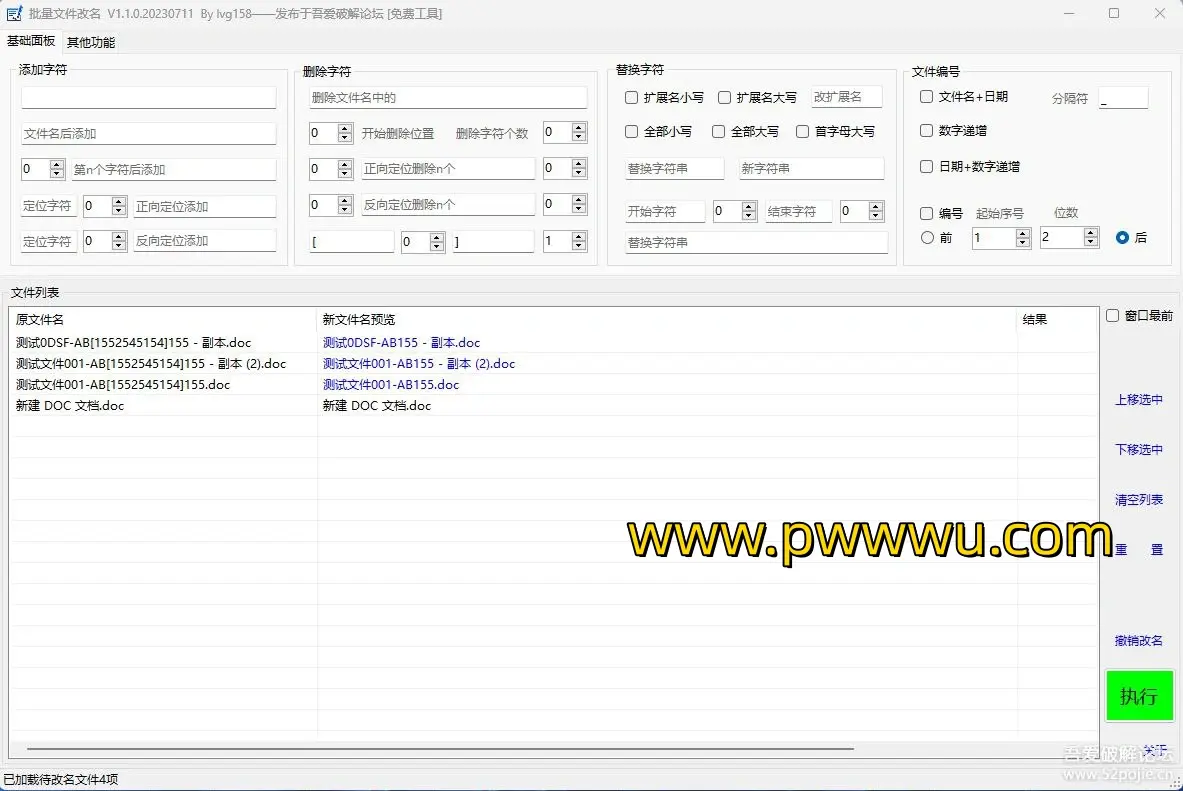Toggle the 全部大写 checkbox
1183x791 pixels.
719,132
